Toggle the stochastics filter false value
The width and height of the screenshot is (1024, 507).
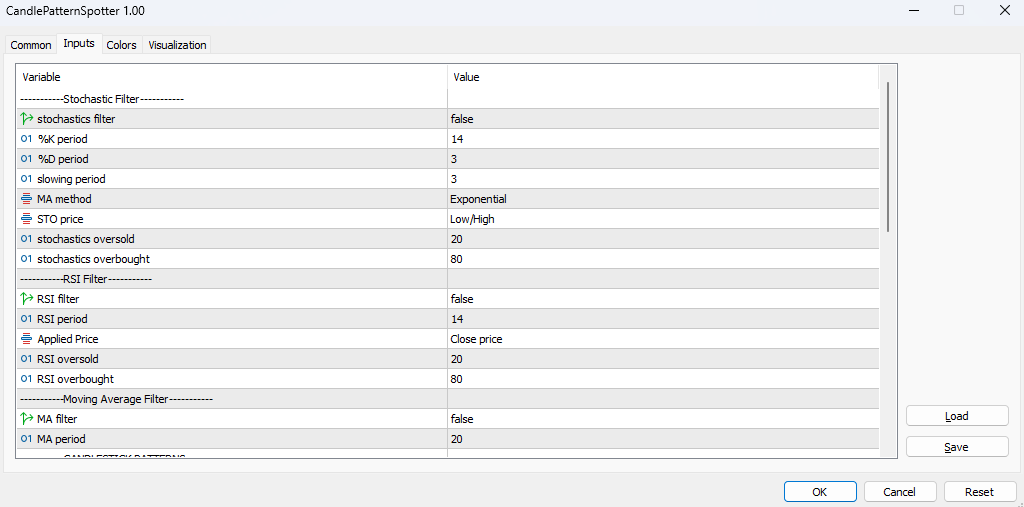pos(662,119)
